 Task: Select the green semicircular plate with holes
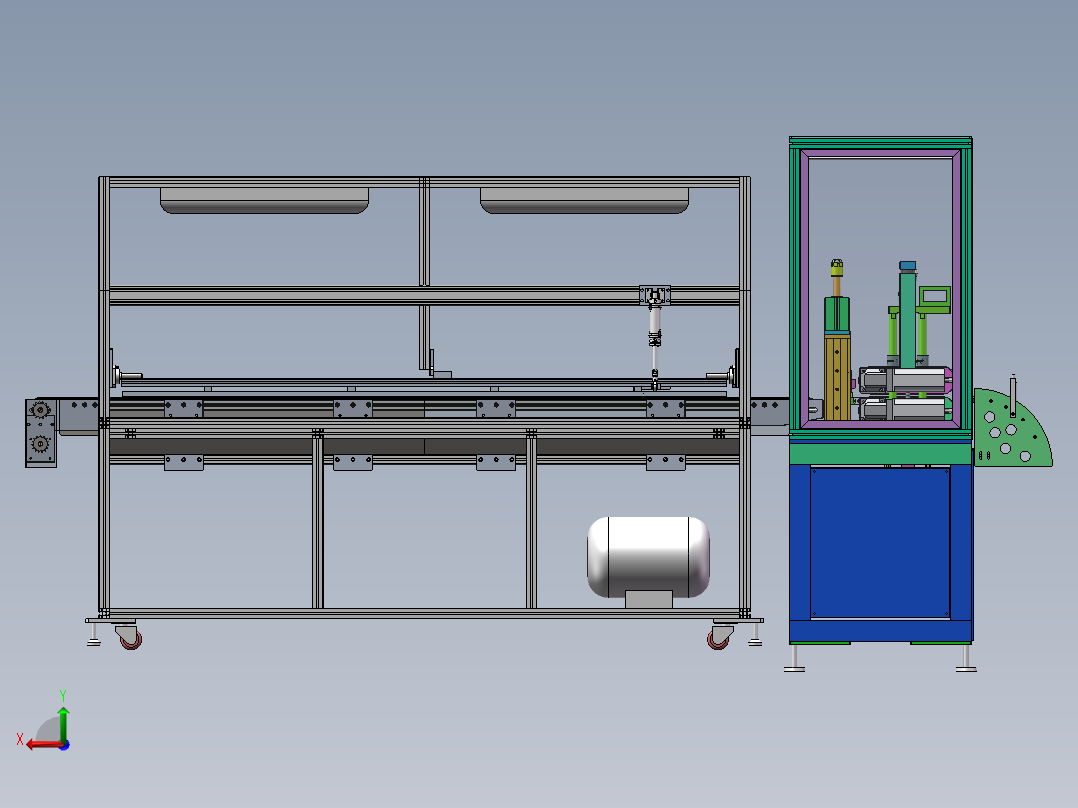tap(1012, 430)
